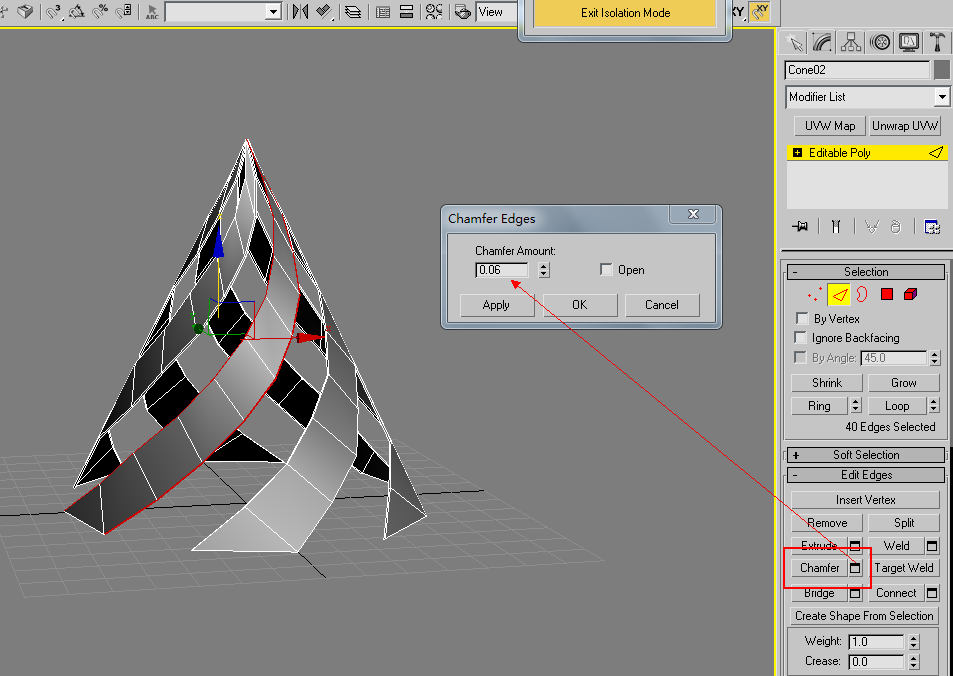Enable Ignore Backfacing option

[801, 338]
